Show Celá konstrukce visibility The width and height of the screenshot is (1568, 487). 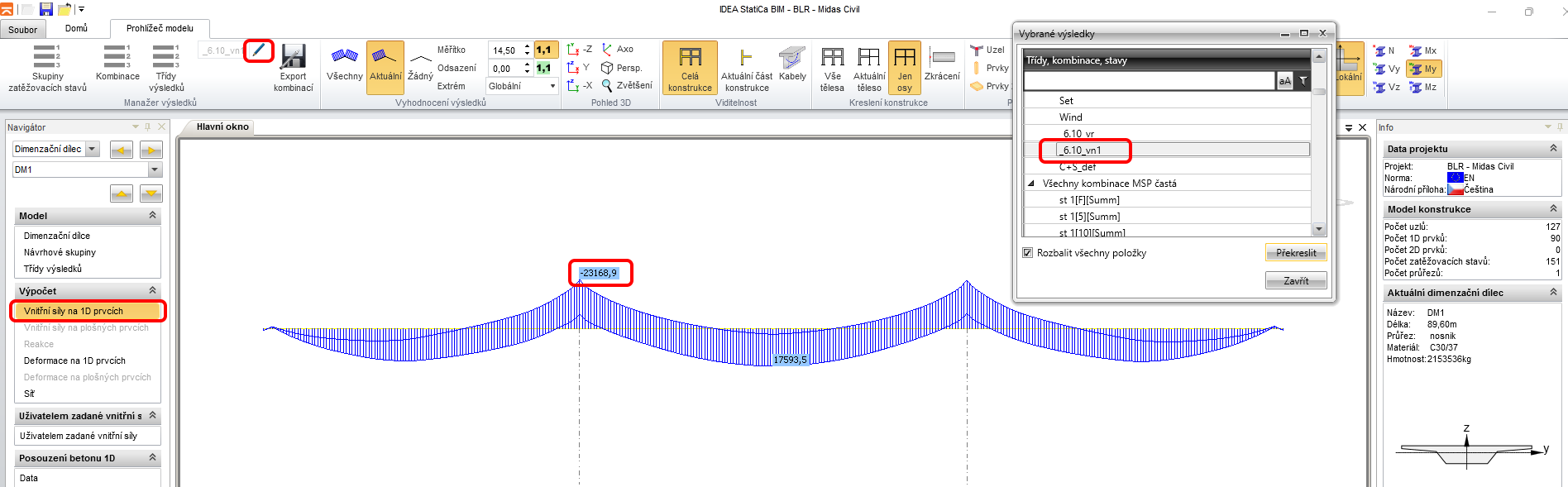690,67
